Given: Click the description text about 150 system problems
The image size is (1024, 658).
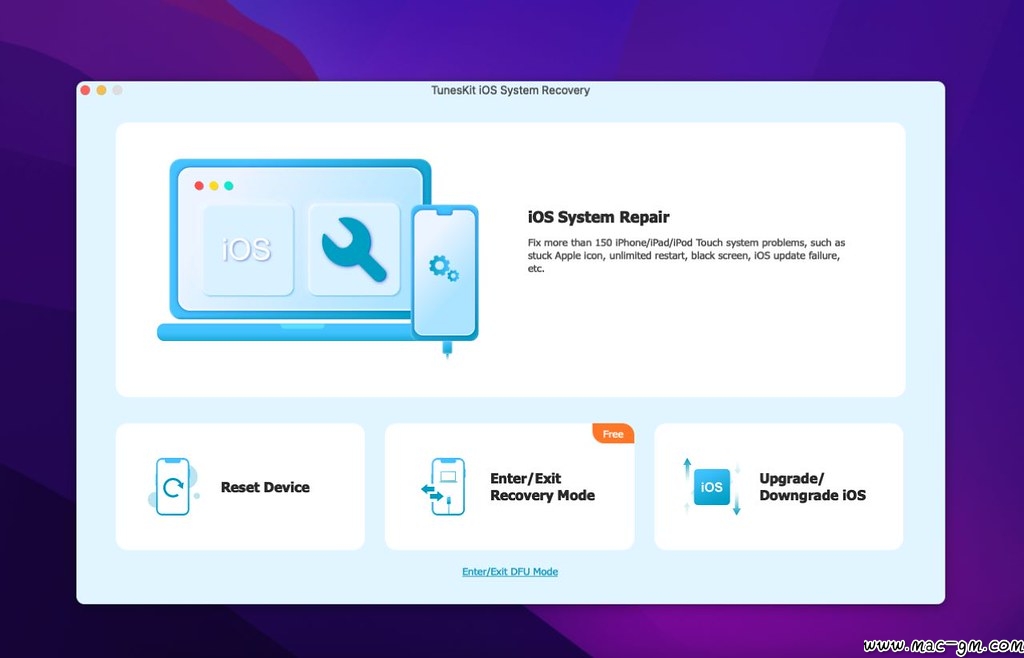Looking at the screenshot, I should (686, 255).
